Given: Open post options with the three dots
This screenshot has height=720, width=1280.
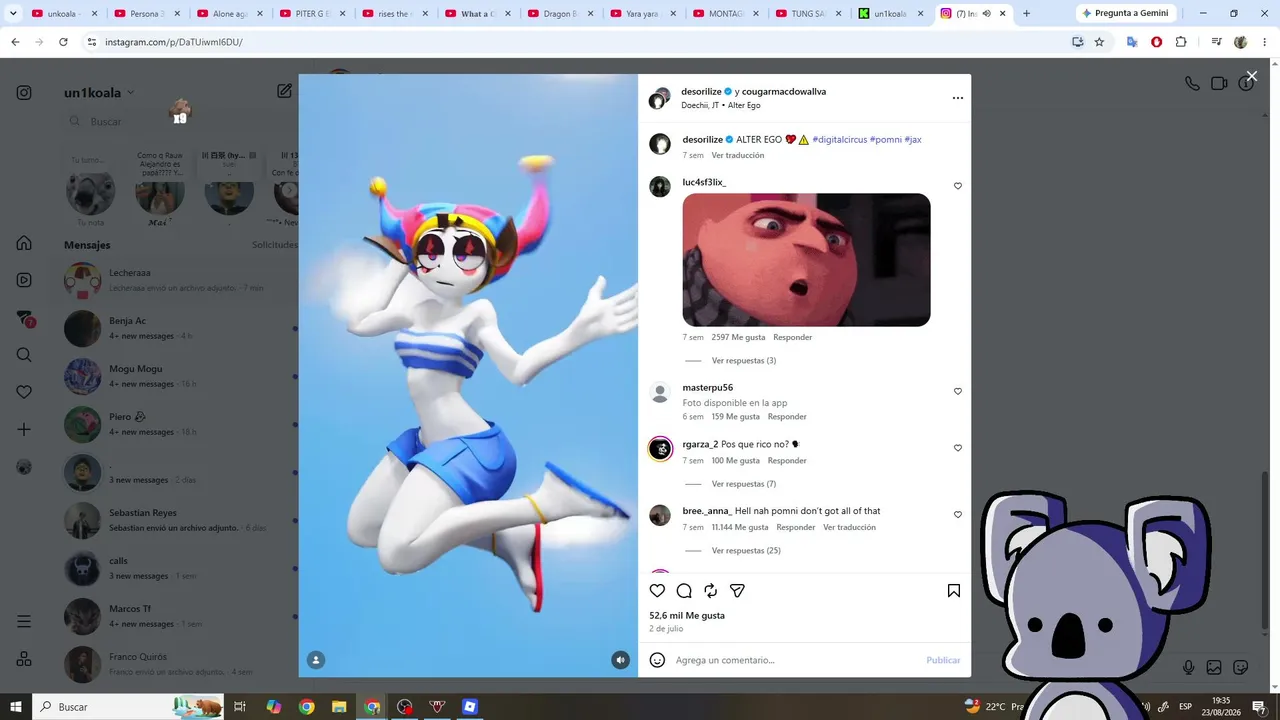Looking at the screenshot, I should point(958,98).
